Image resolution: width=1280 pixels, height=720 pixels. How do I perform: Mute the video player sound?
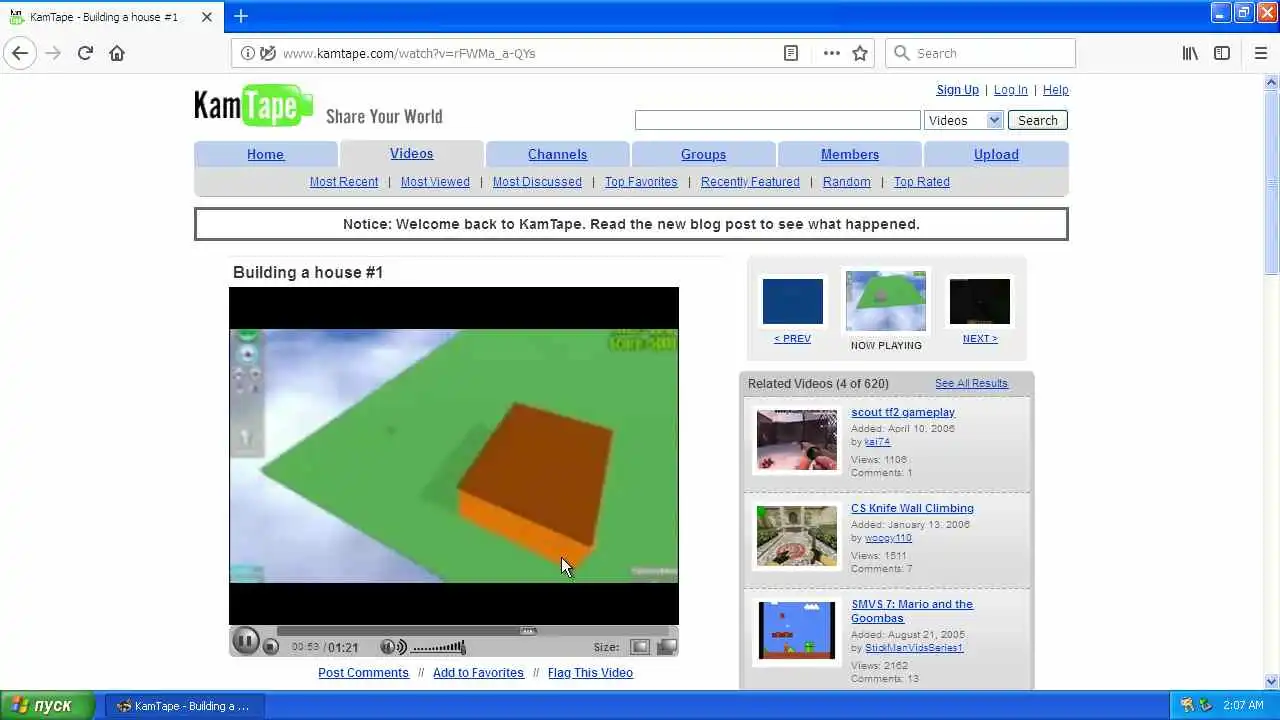(x=393, y=647)
